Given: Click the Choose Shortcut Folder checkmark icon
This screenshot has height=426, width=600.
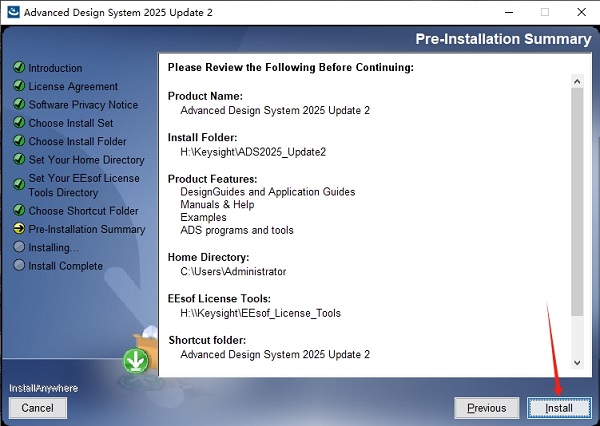Looking at the screenshot, I should (19, 210).
